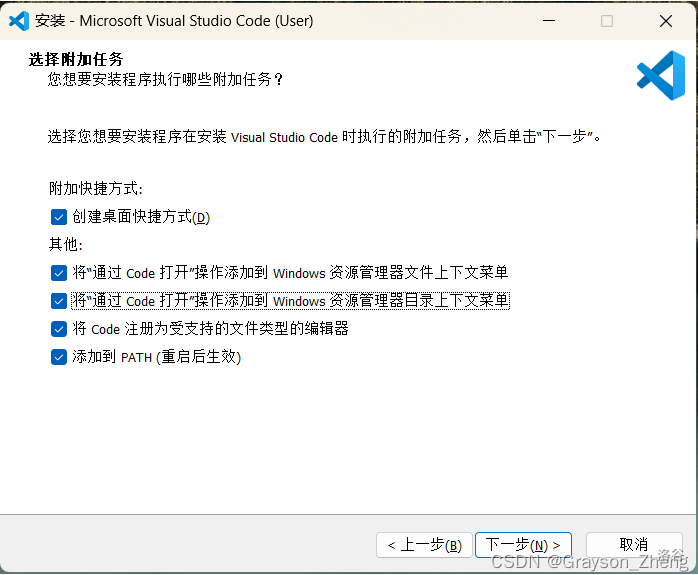
Task: Click the title text 安装 - Microsoft Visual Studio Code (User)
Action: pyautogui.click(x=174, y=21)
